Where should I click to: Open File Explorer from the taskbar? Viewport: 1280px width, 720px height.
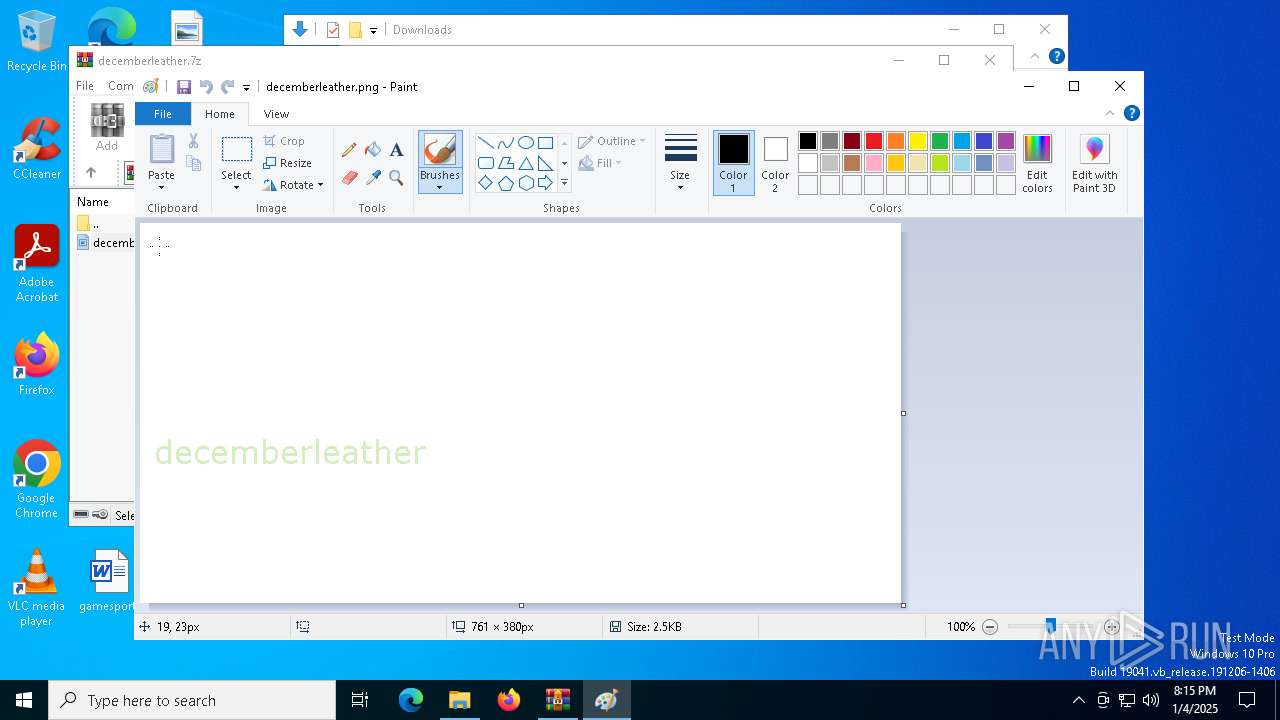(460, 700)
